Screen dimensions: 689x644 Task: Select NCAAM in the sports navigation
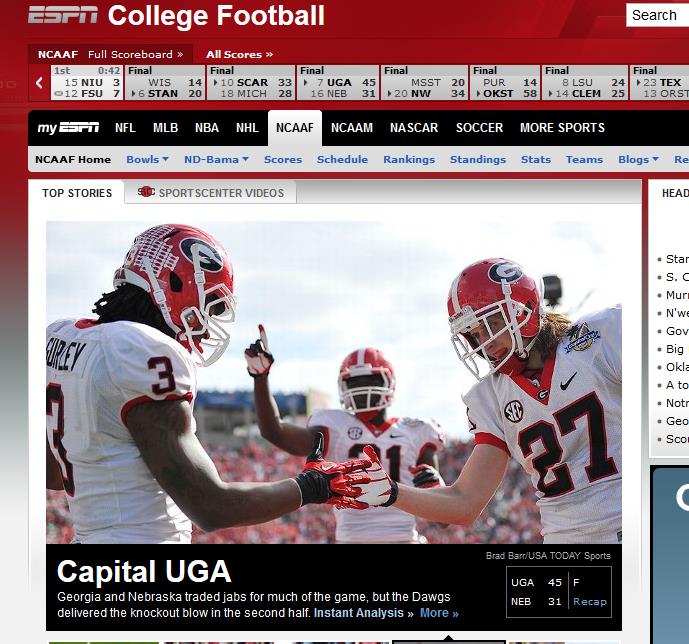(x=352, y=128)
